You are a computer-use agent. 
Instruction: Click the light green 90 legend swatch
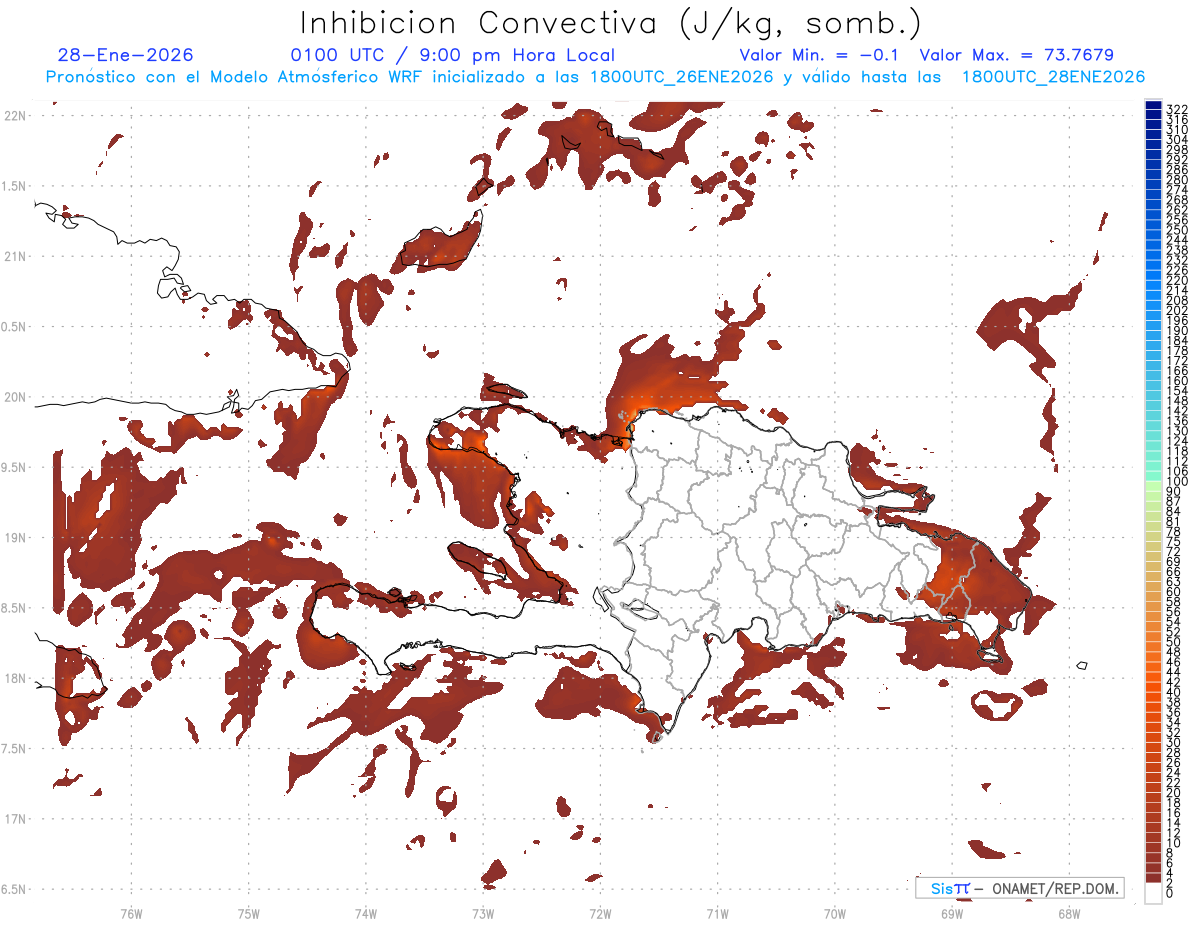[x=1153, y=486]
